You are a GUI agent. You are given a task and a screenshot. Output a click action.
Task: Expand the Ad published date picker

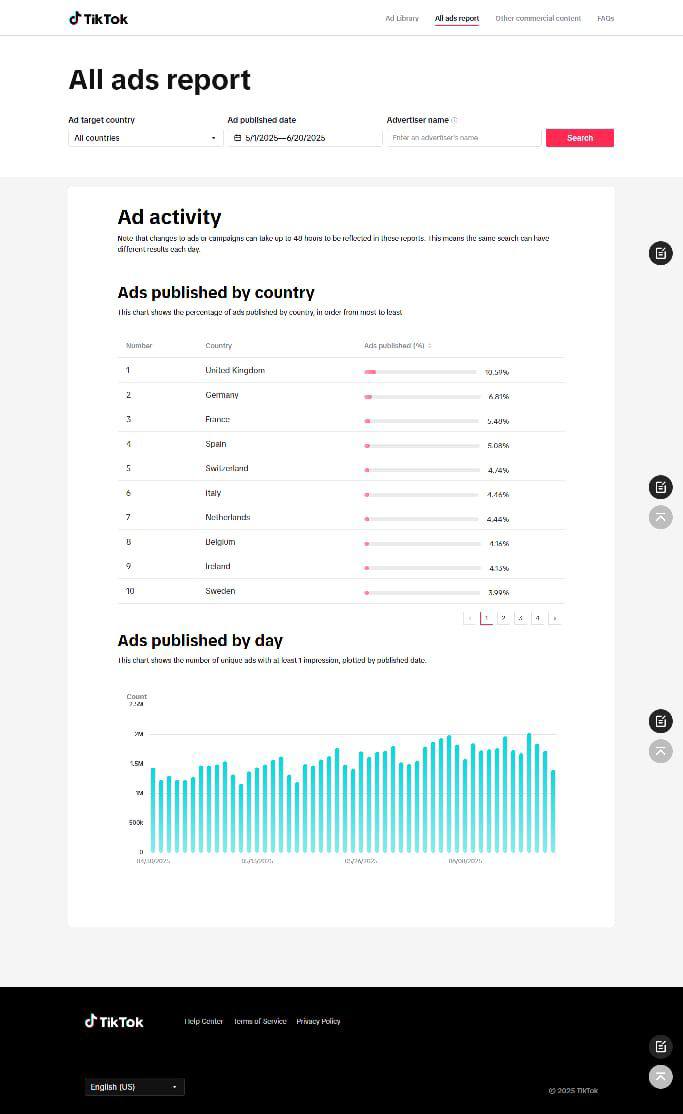(302, 137)
